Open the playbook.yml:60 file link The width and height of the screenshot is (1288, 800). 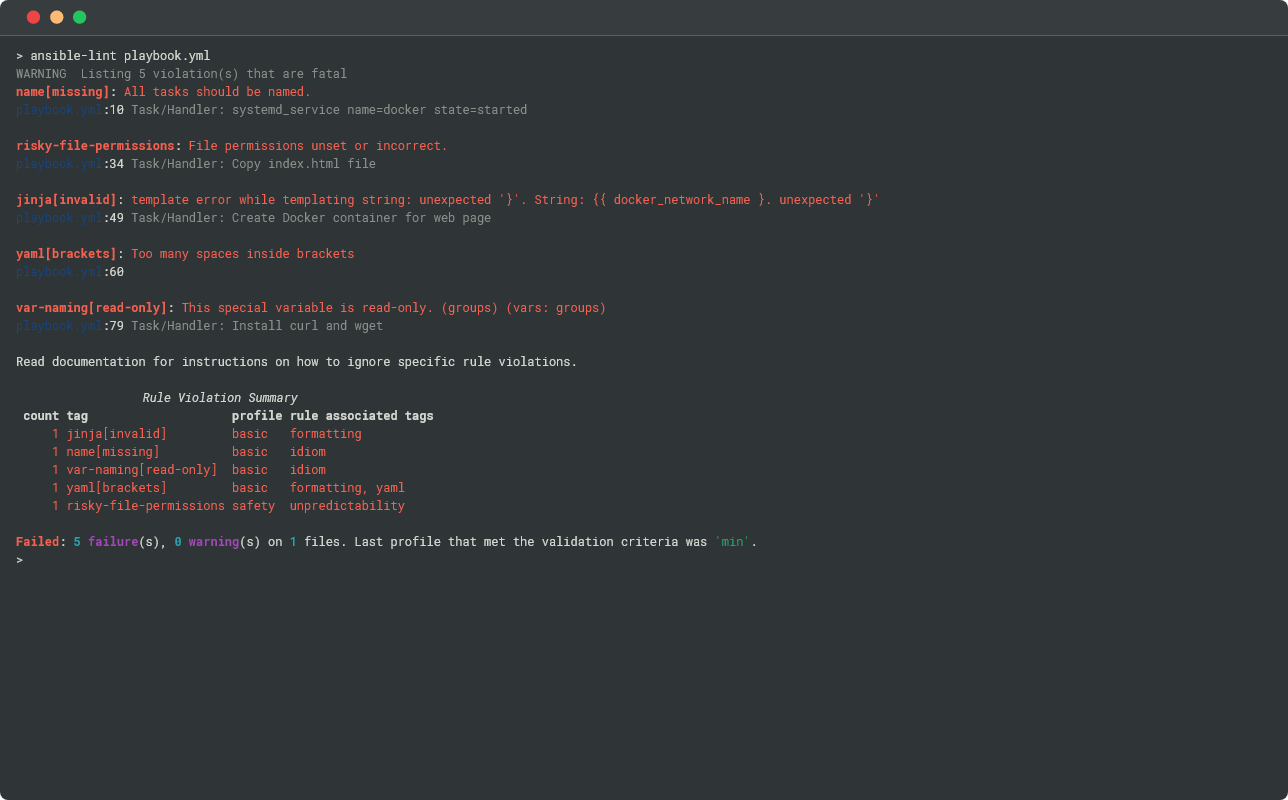(69, 272)
